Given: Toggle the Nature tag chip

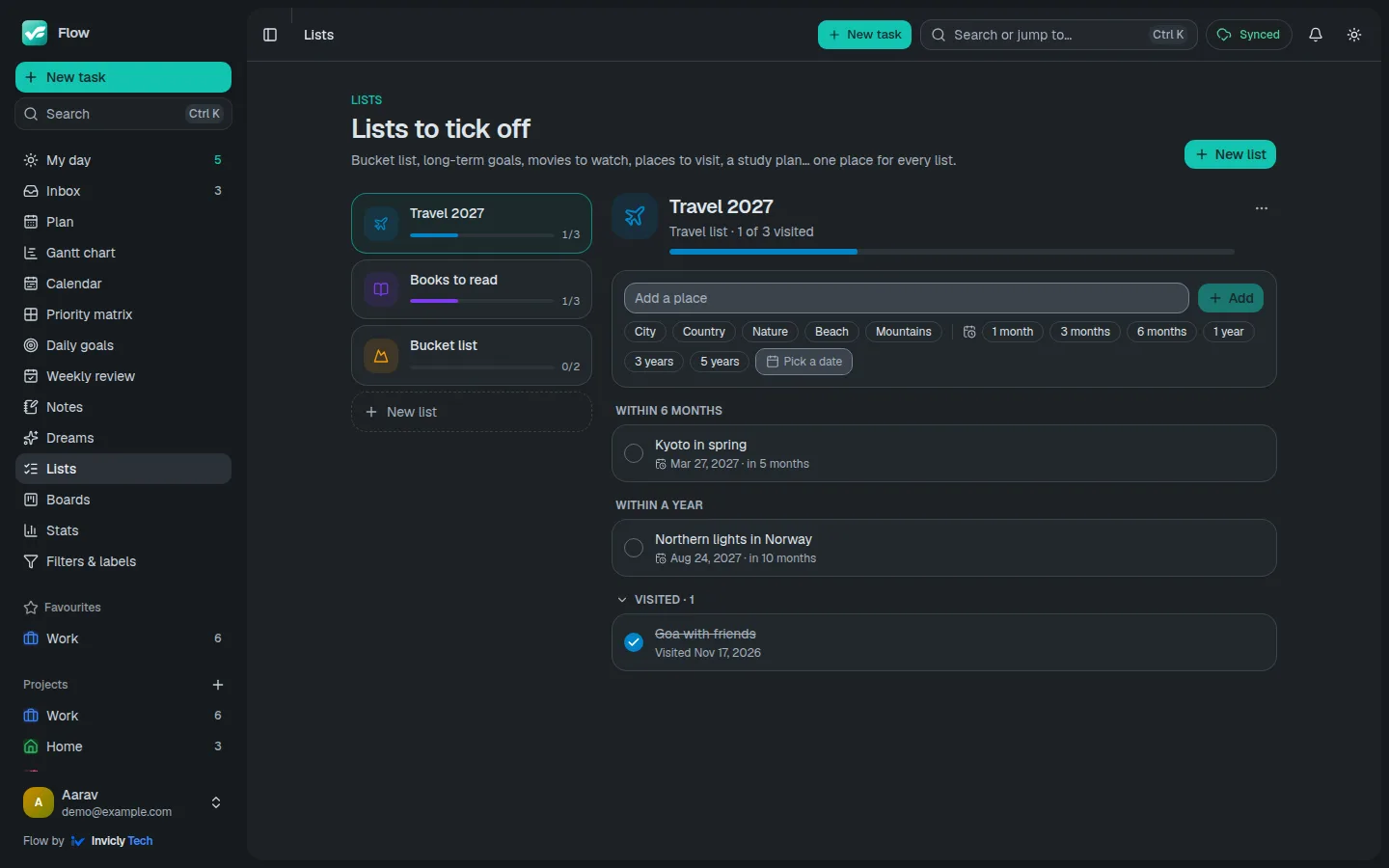Looking at the screenshot, I should [770, 332].
